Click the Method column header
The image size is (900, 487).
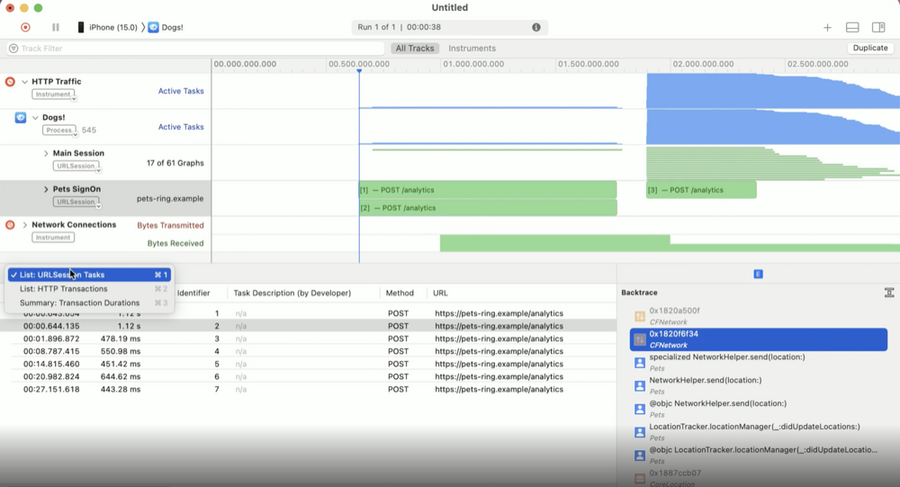tap(399, 293)
